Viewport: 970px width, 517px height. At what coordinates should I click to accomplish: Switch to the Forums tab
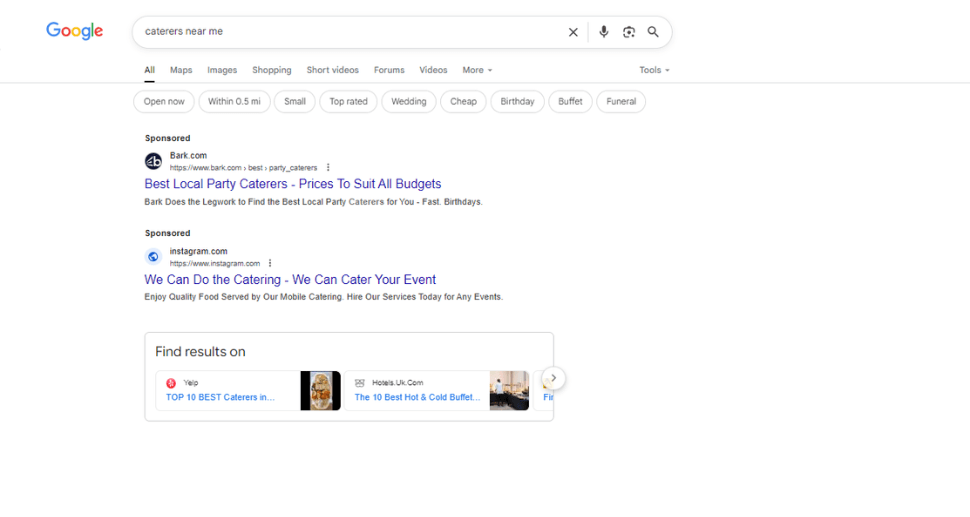[389, 70]
